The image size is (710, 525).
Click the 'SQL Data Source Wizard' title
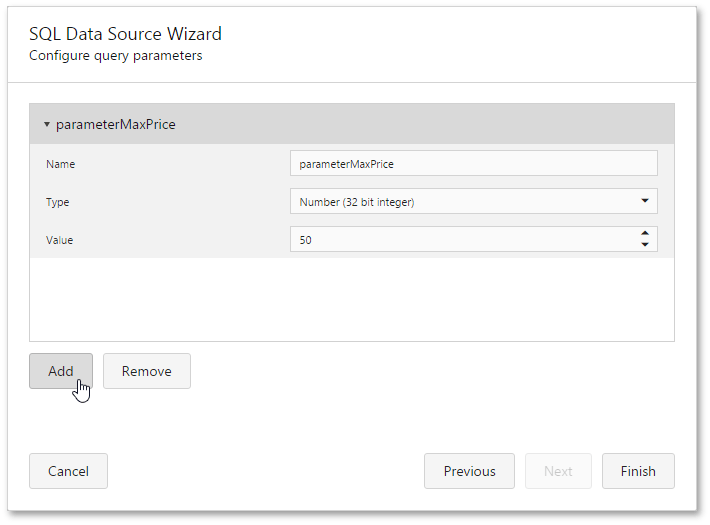[x=125, y=34]
